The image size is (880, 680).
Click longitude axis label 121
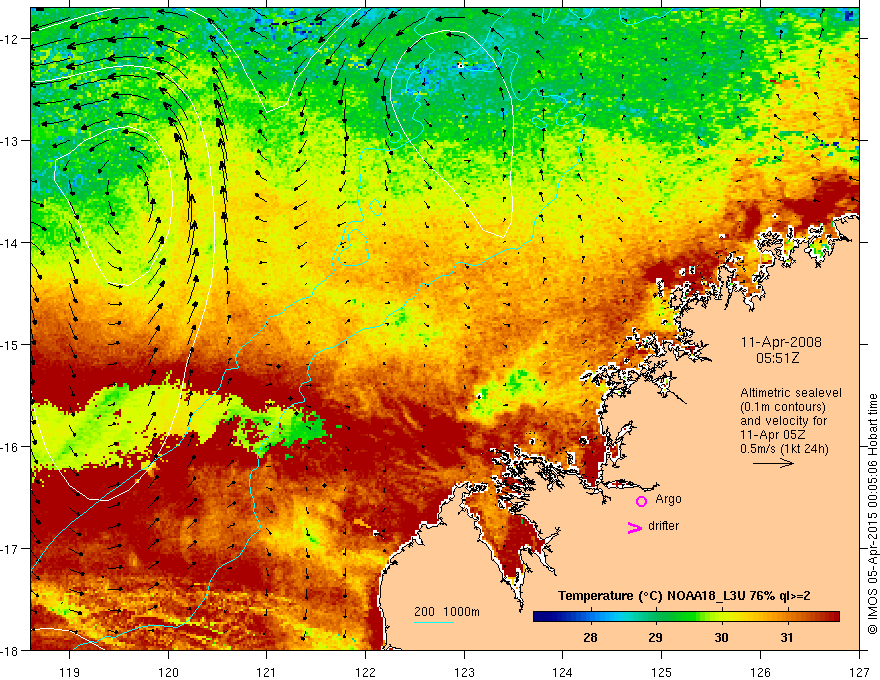267,672
